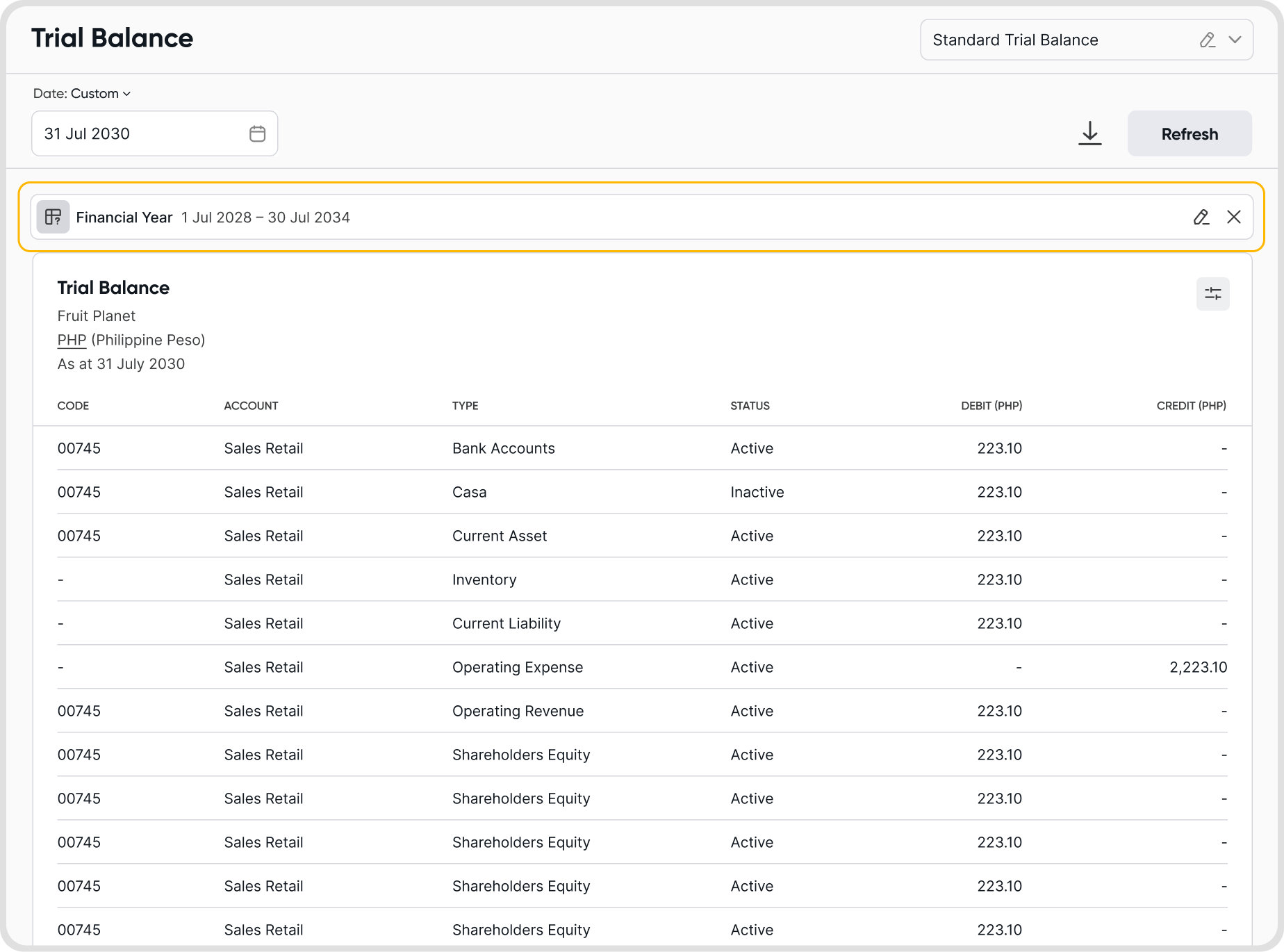Click the DEBIT (PHP) column header

pyautogui.click(x=991, y=406)
